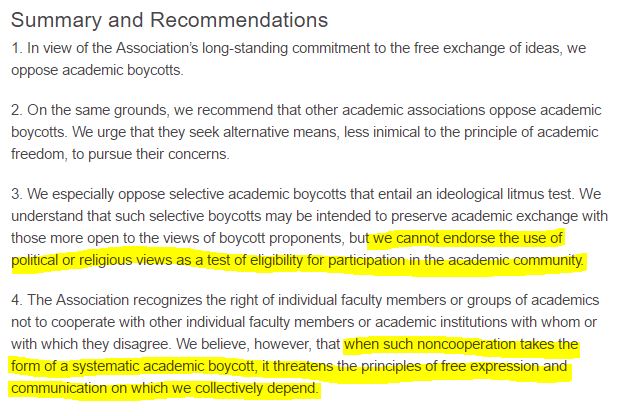
Task: Click 'oppose academic boycotts.' ending item one
Action: coord(97,70)
